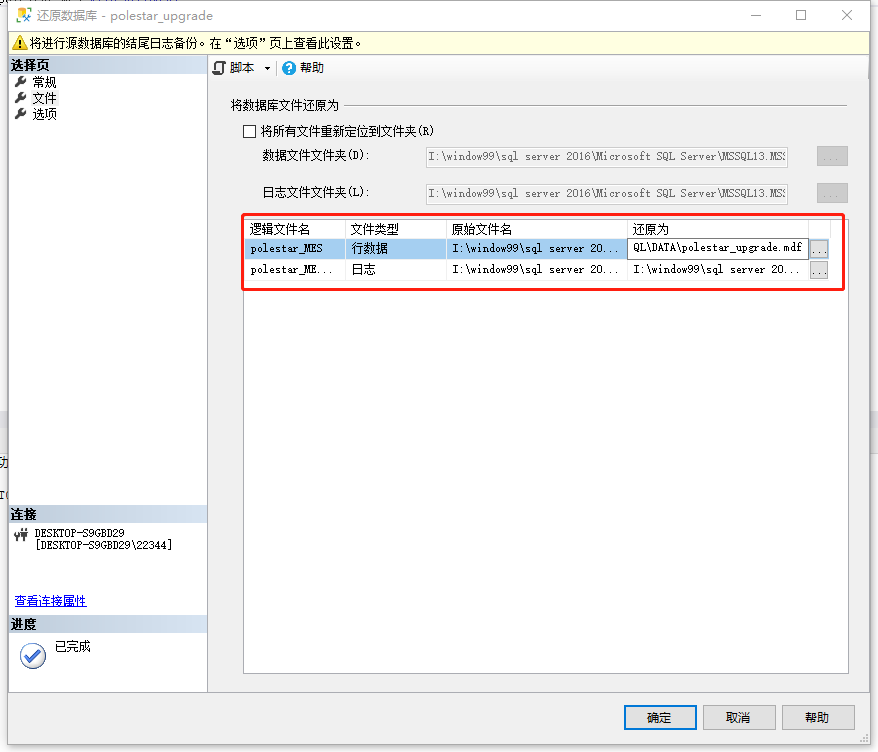Switch to the 常规 page

coord(45,81)
